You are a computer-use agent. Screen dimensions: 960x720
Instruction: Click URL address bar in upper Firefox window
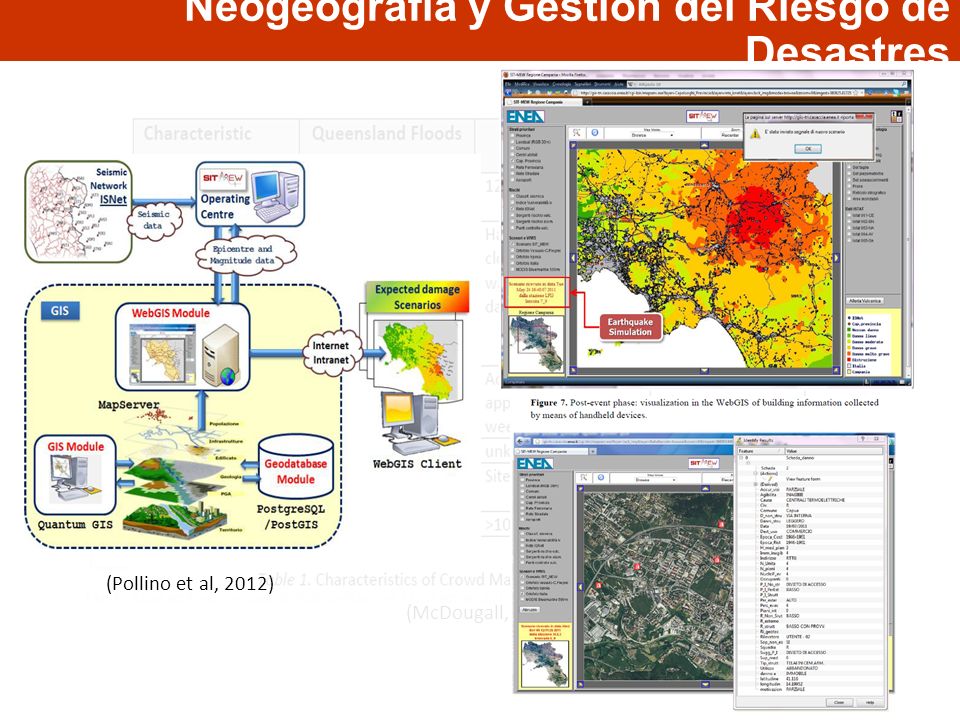720,92
